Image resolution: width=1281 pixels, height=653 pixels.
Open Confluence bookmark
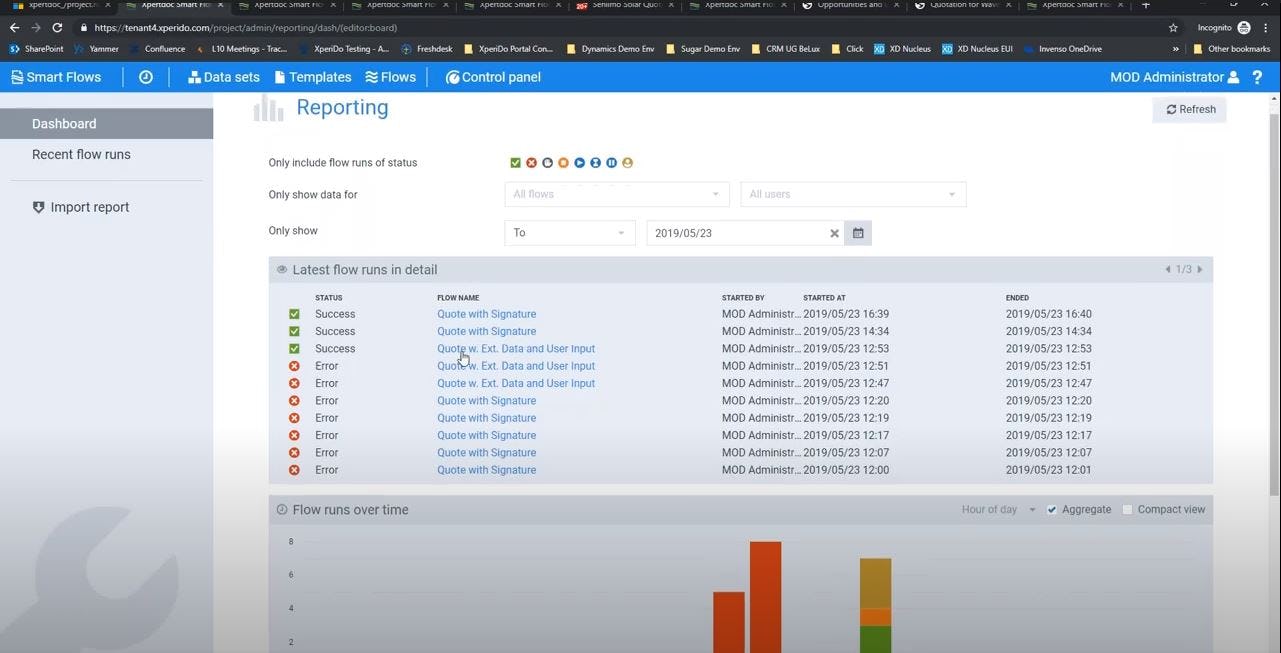(x=157, y=48)
